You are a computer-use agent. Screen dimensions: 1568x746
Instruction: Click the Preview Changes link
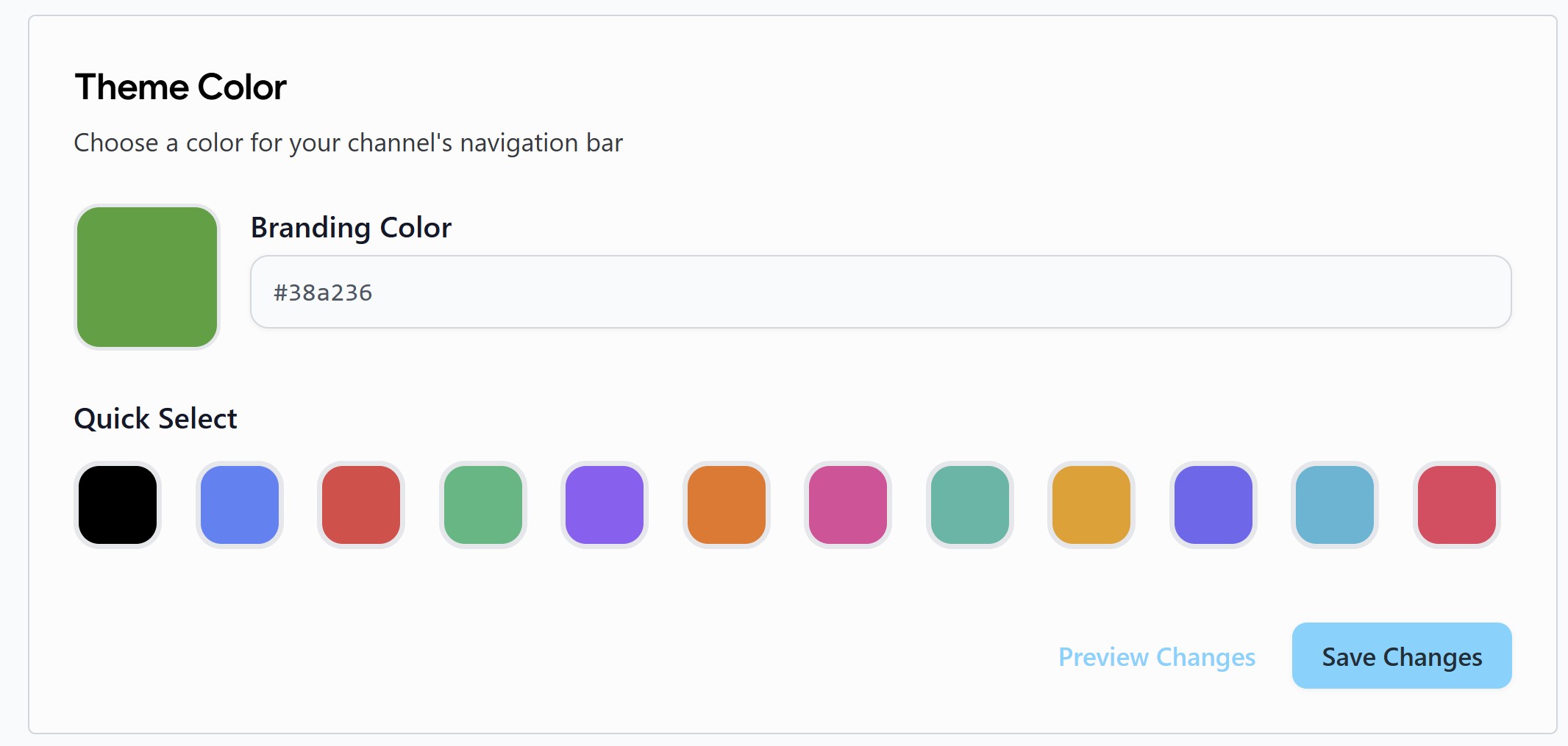coord(1156,656)
